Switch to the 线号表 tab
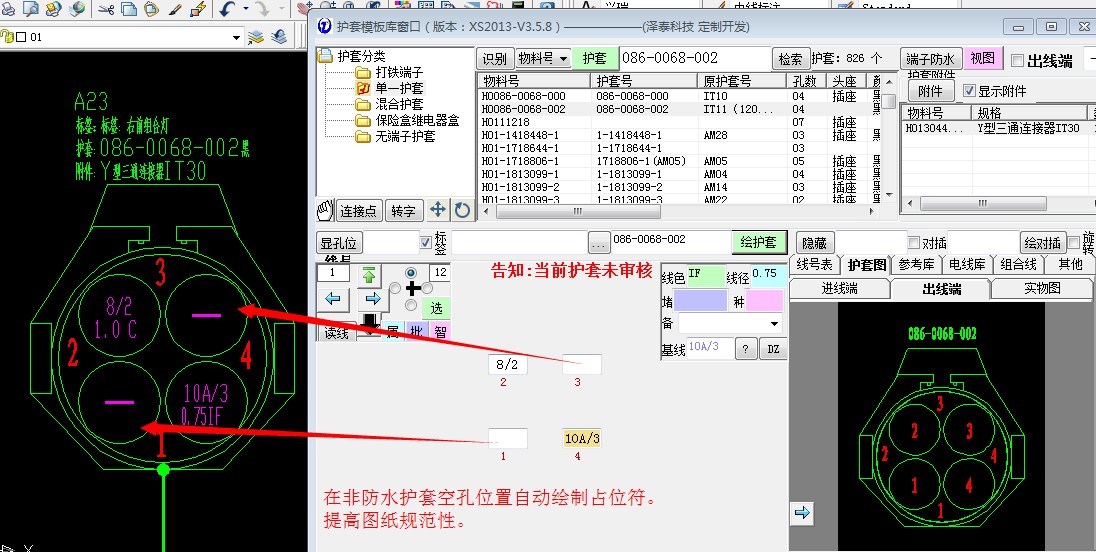The image size is (1096, 552). coord(813,265)
